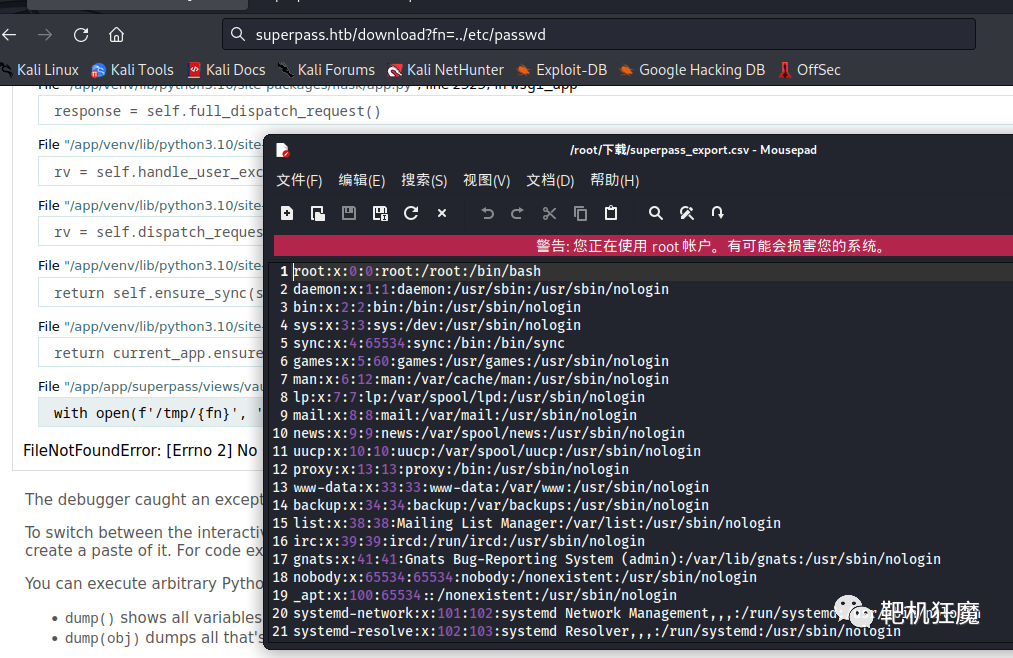Open Mousepad 搜索(S) menu
This screenshot has width=1013, height=658.
(x=424, y=180)
